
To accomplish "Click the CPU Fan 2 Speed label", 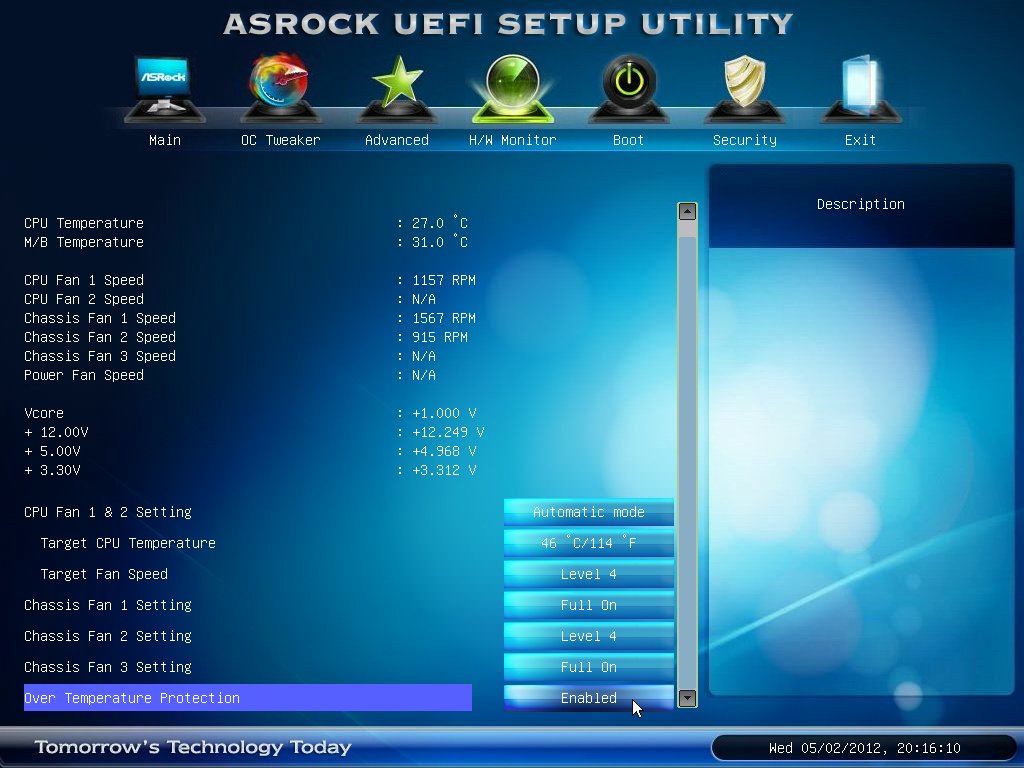I will (x=84, y=299).
